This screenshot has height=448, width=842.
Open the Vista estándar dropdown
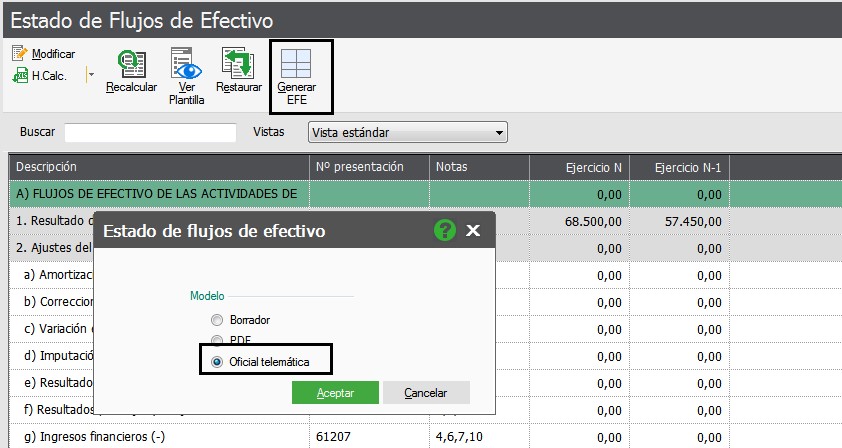point(408,132)
